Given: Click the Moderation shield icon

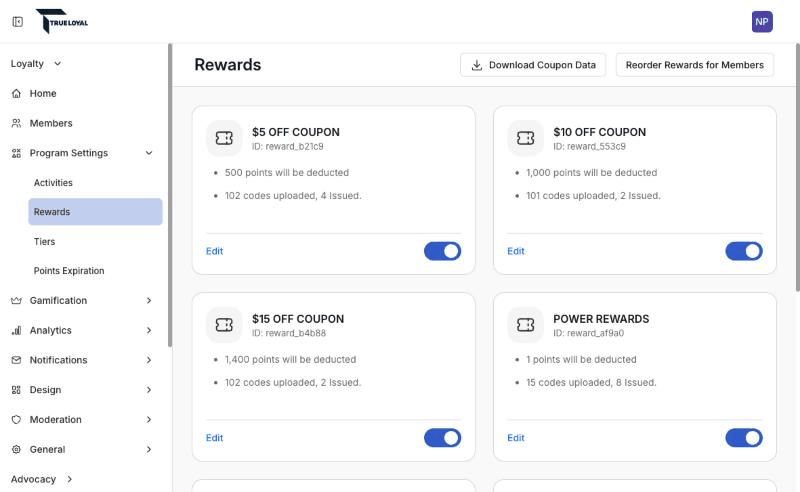Looking at the screenshot, I should click(16, 420).
